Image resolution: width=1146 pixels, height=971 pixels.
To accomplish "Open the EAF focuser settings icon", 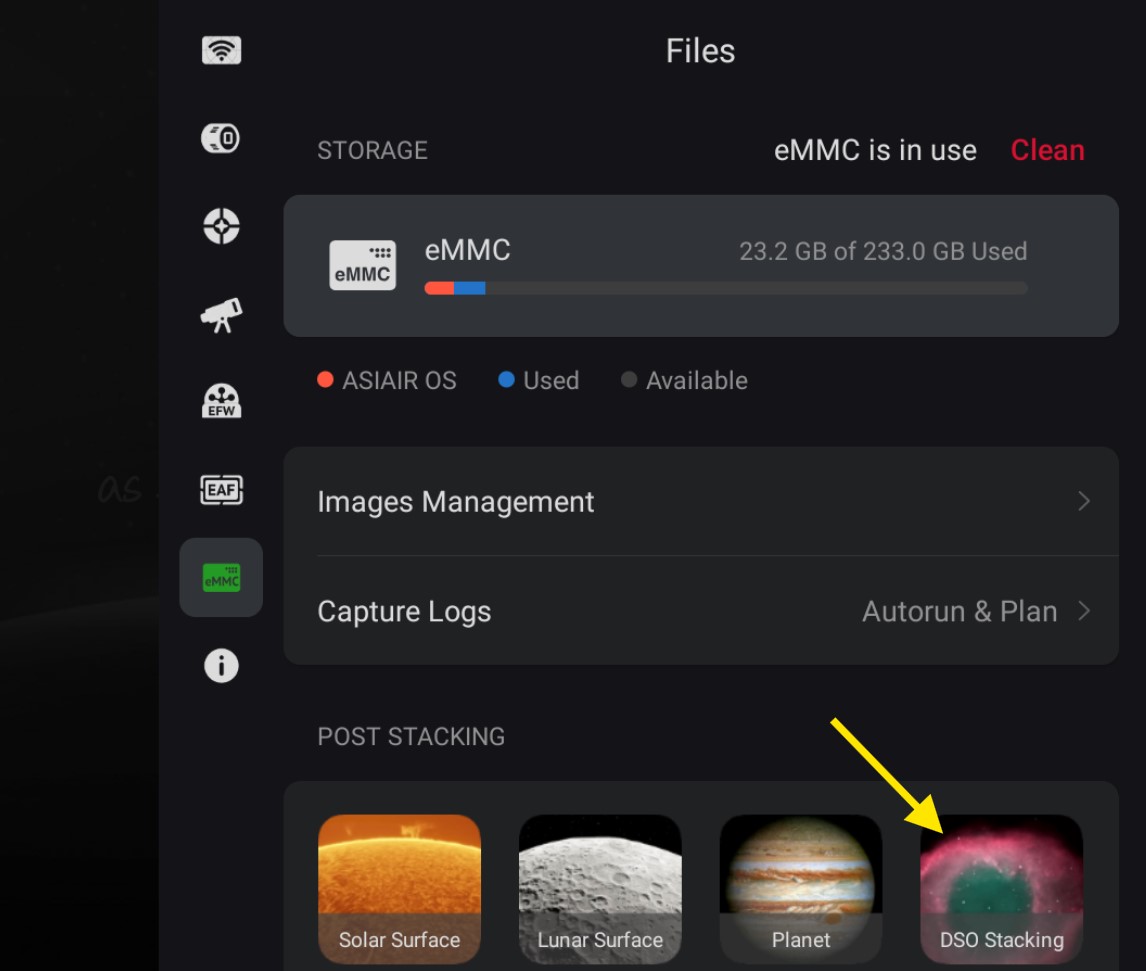I will (221, 489).
